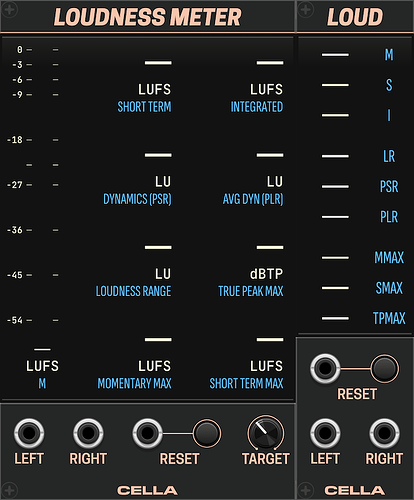Click the RESET input jack on Loudness Meter
Viewport: 414px width, 500px height.
(x=147, y=433)
